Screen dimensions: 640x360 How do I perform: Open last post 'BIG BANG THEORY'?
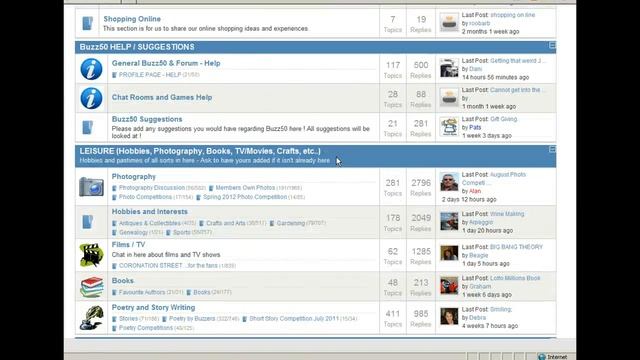click(516, 247)
